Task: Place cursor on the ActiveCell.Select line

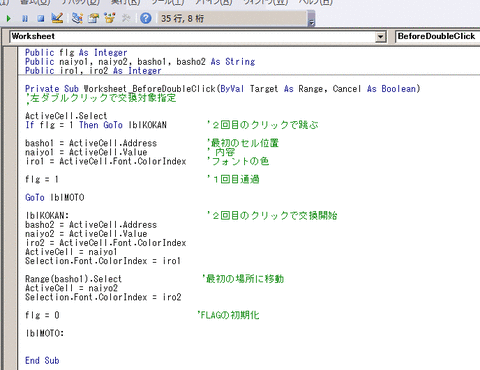Action: click(66, 116)
